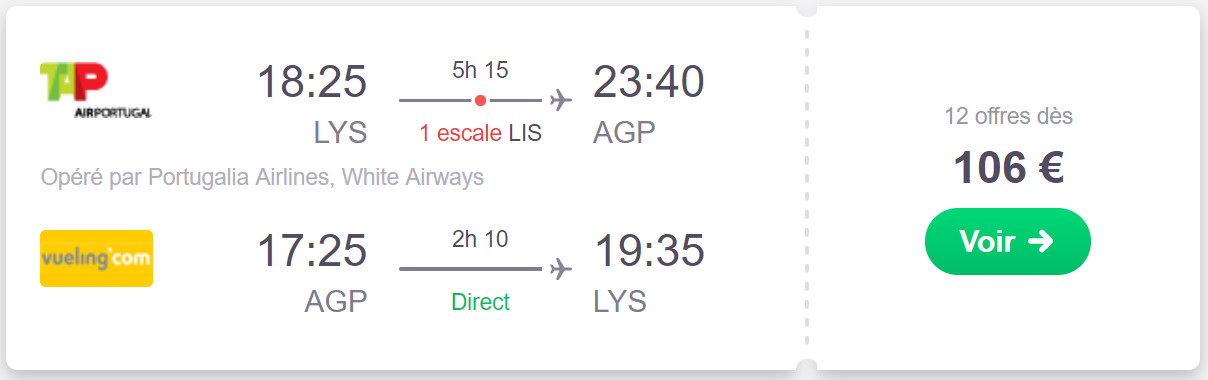Click the TAP Air Portugal airline logo
The width and height of the screenshot is (1208, 380).
point(96,90)
